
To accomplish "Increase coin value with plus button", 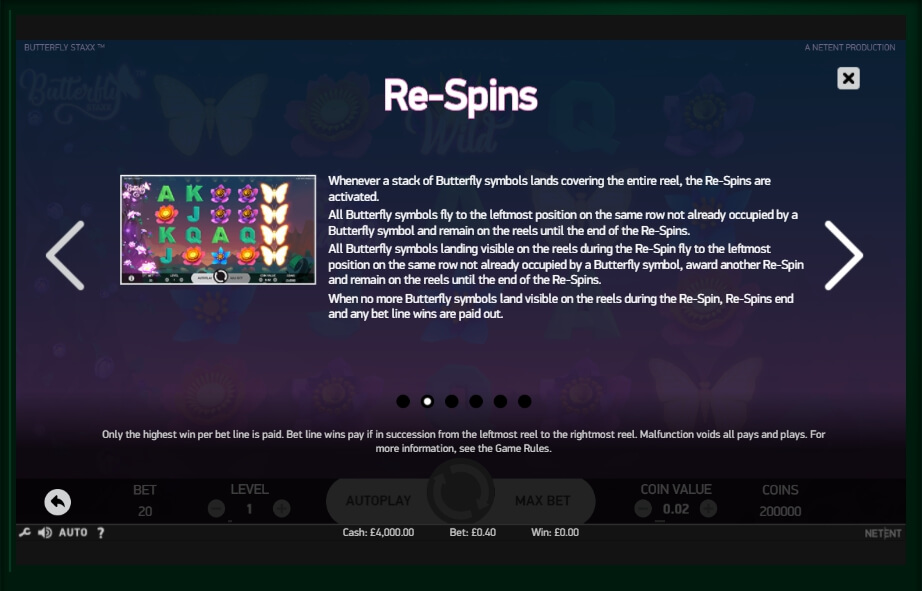I will coord(708,508).
